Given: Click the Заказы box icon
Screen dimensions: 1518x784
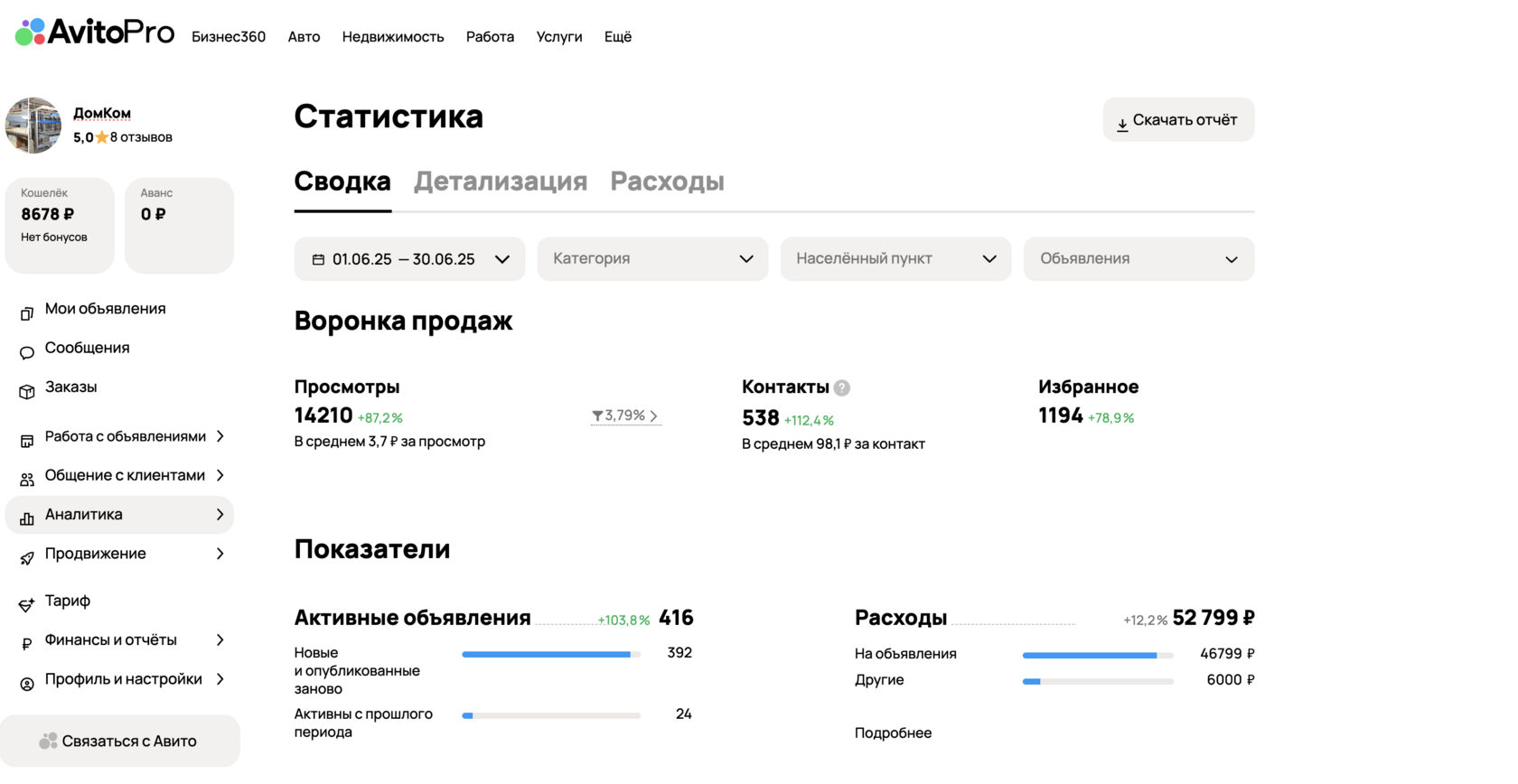Looking at the screenshot, I should pos(27,391).
